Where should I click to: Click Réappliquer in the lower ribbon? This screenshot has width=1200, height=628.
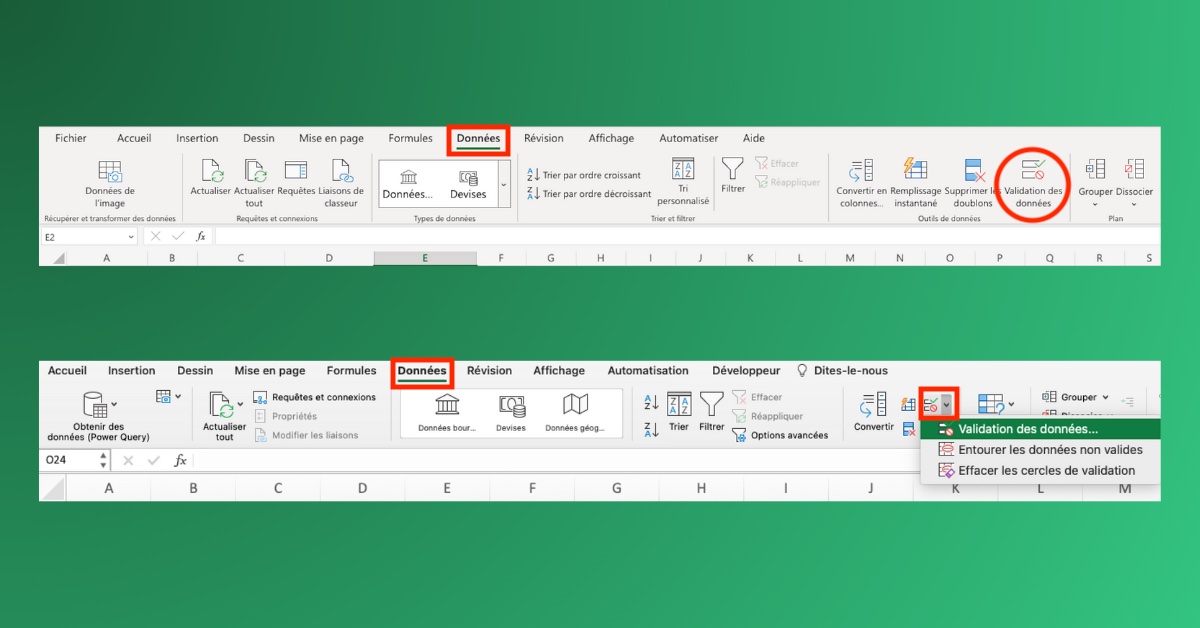pyautogui.click(x=767, y=416)
